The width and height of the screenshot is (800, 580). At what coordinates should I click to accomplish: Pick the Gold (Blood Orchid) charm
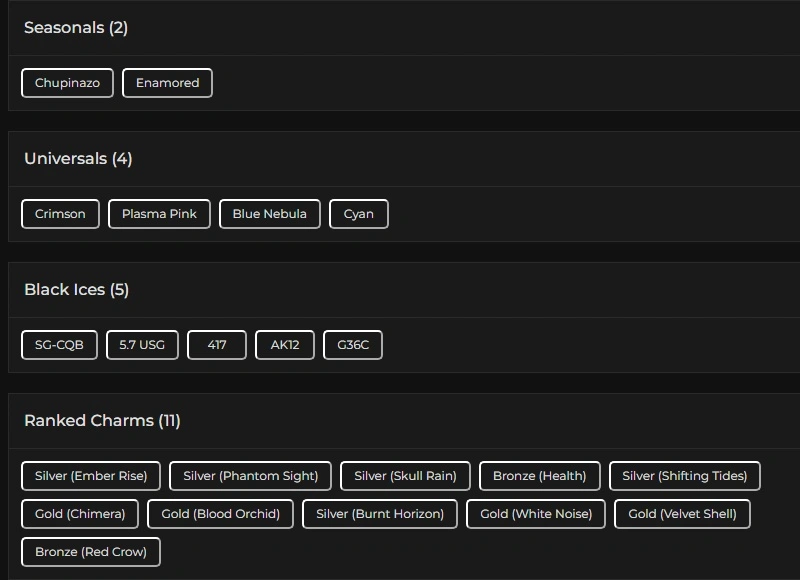(x=220, y=514)
